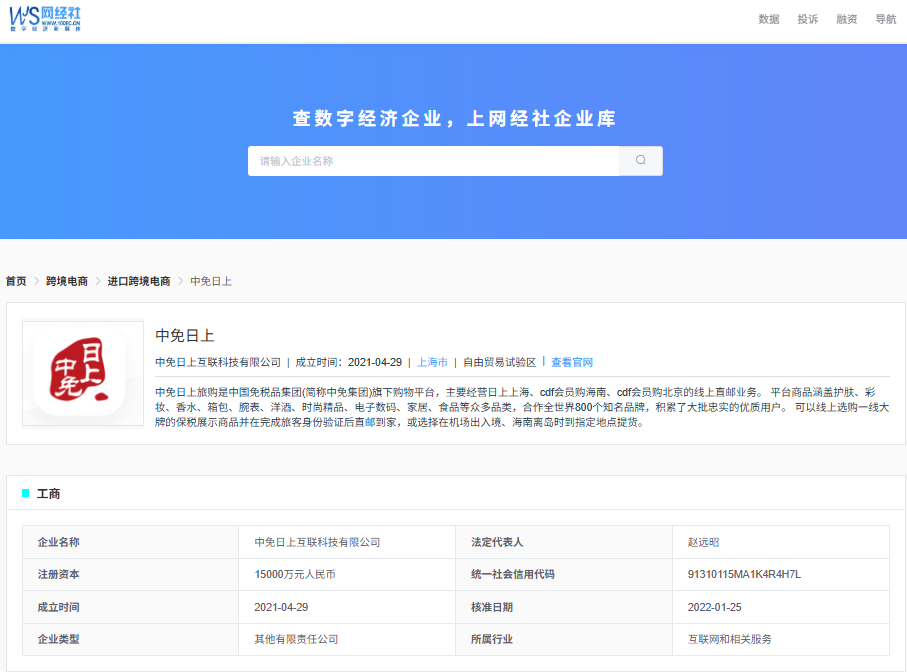The width and height of the screenshot is (907, 672).
Task: Click the 中免日上 company title heading
Action: tap(185, 335)
